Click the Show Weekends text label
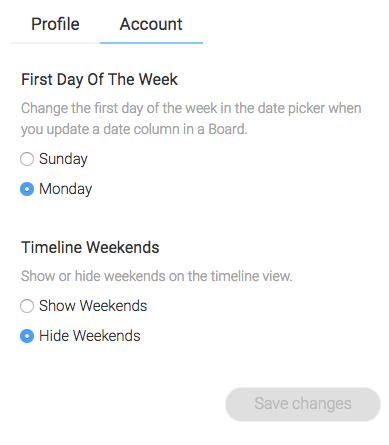Viewport: 389px width, 445px height. [93, 306]
